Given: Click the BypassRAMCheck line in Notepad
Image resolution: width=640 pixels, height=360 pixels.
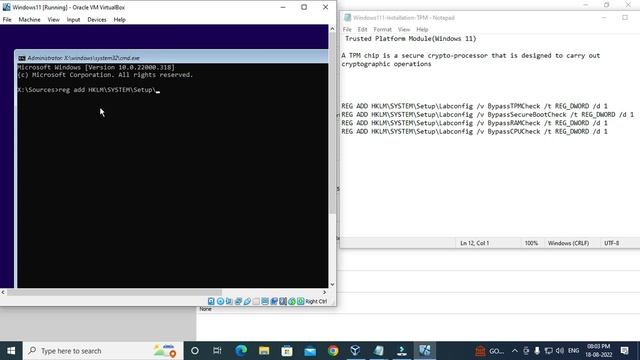Looking at the screenshot, I should 474,123.
